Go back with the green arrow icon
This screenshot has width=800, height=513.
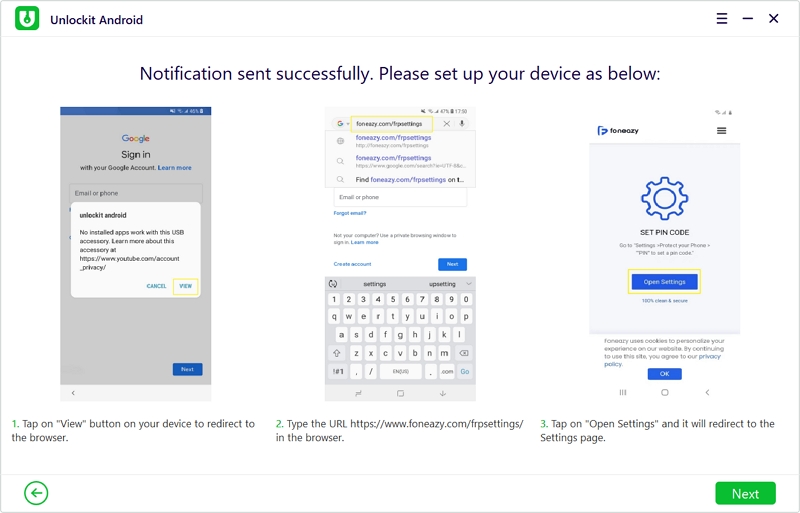tap(36, 493)
